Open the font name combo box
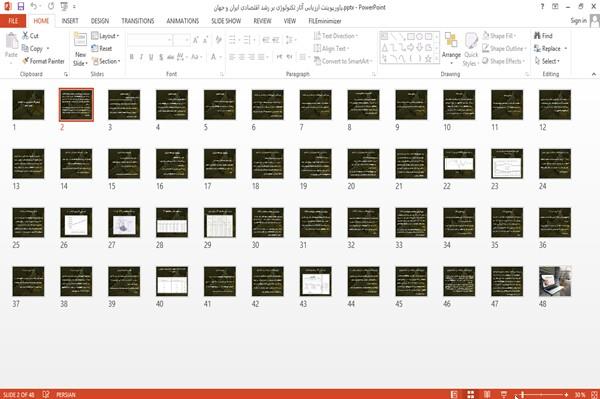 coord(149,39)
